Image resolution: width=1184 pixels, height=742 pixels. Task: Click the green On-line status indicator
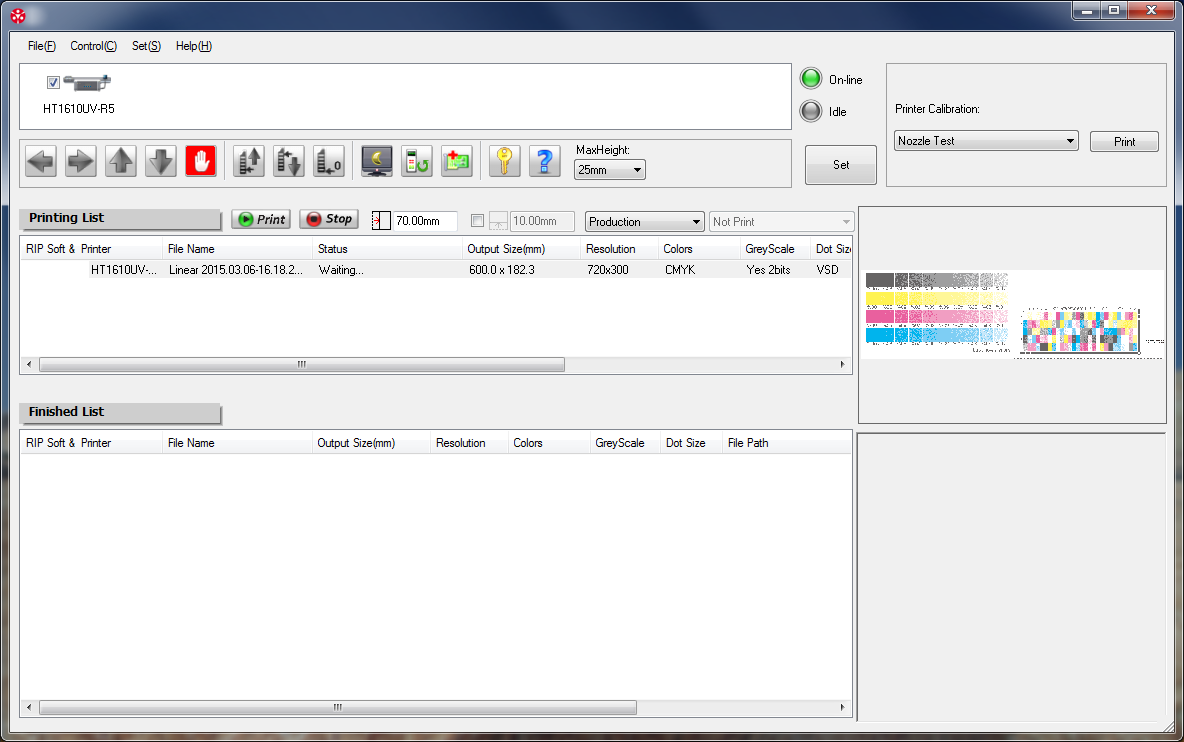[811, 79]
